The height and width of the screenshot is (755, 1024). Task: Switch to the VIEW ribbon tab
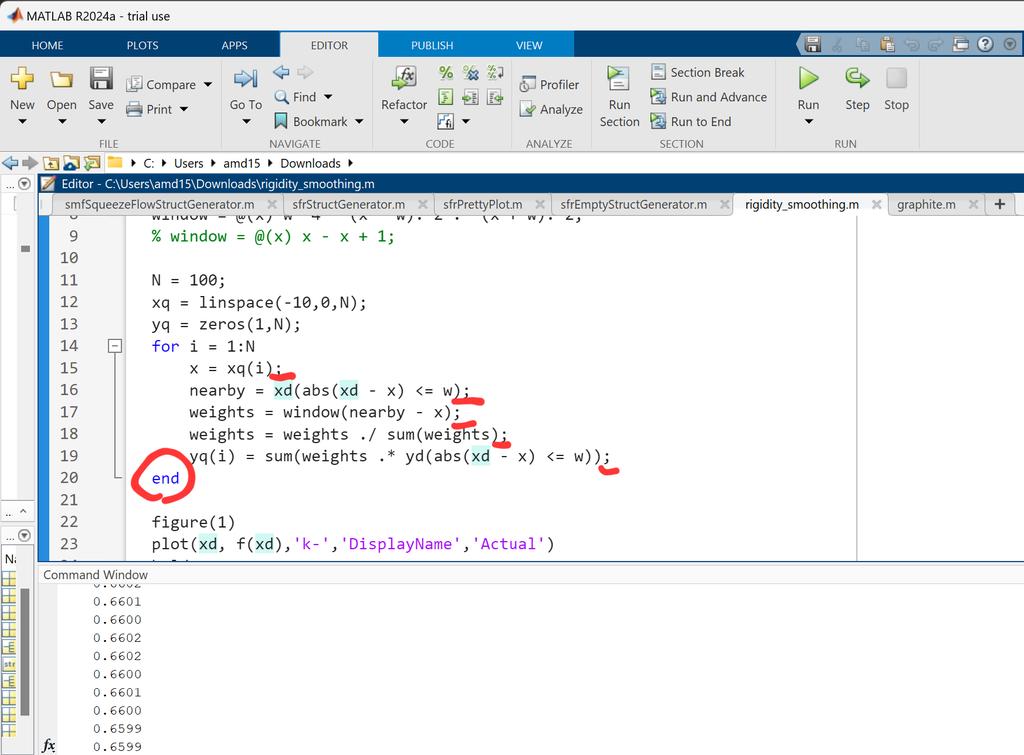pos(529,45)
